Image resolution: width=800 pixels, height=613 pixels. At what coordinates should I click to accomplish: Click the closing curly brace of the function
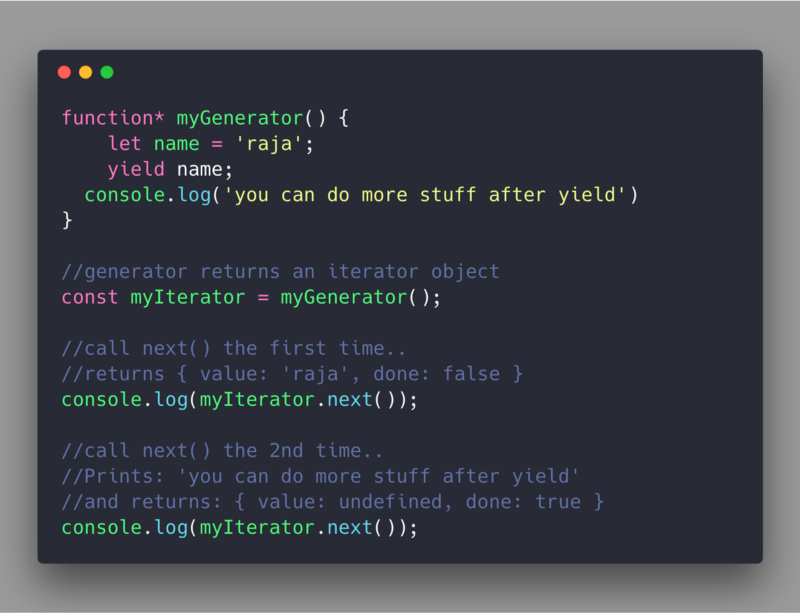click(x=67, y=220)
